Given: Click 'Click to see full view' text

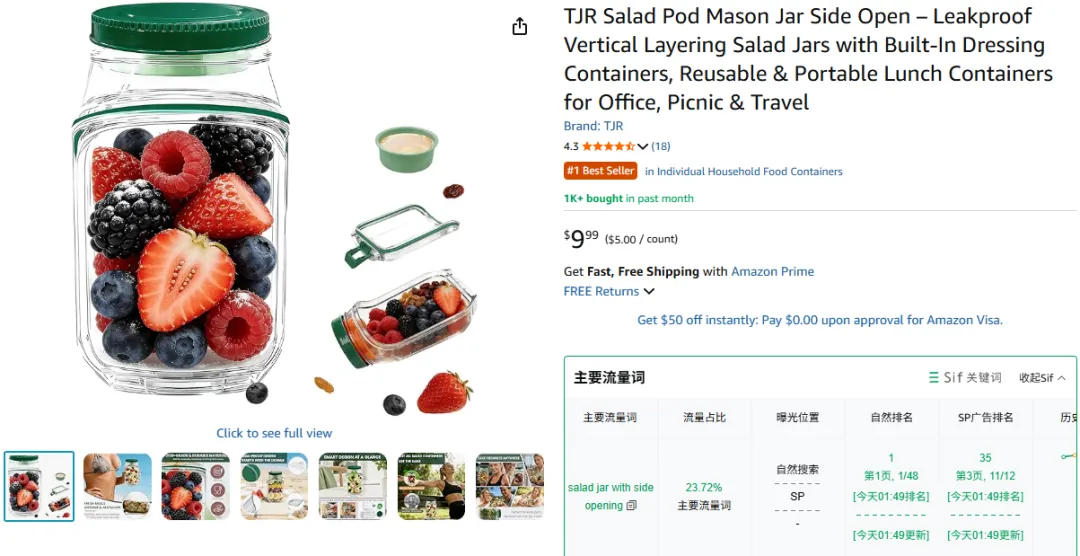Looking at the screenshot, I should click(x=274, y=433).
